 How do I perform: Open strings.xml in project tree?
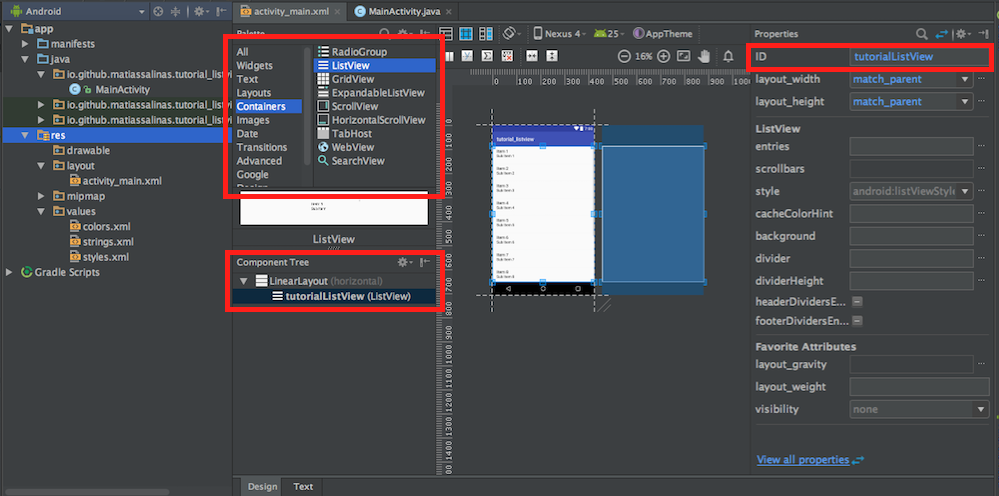point(108,242)
